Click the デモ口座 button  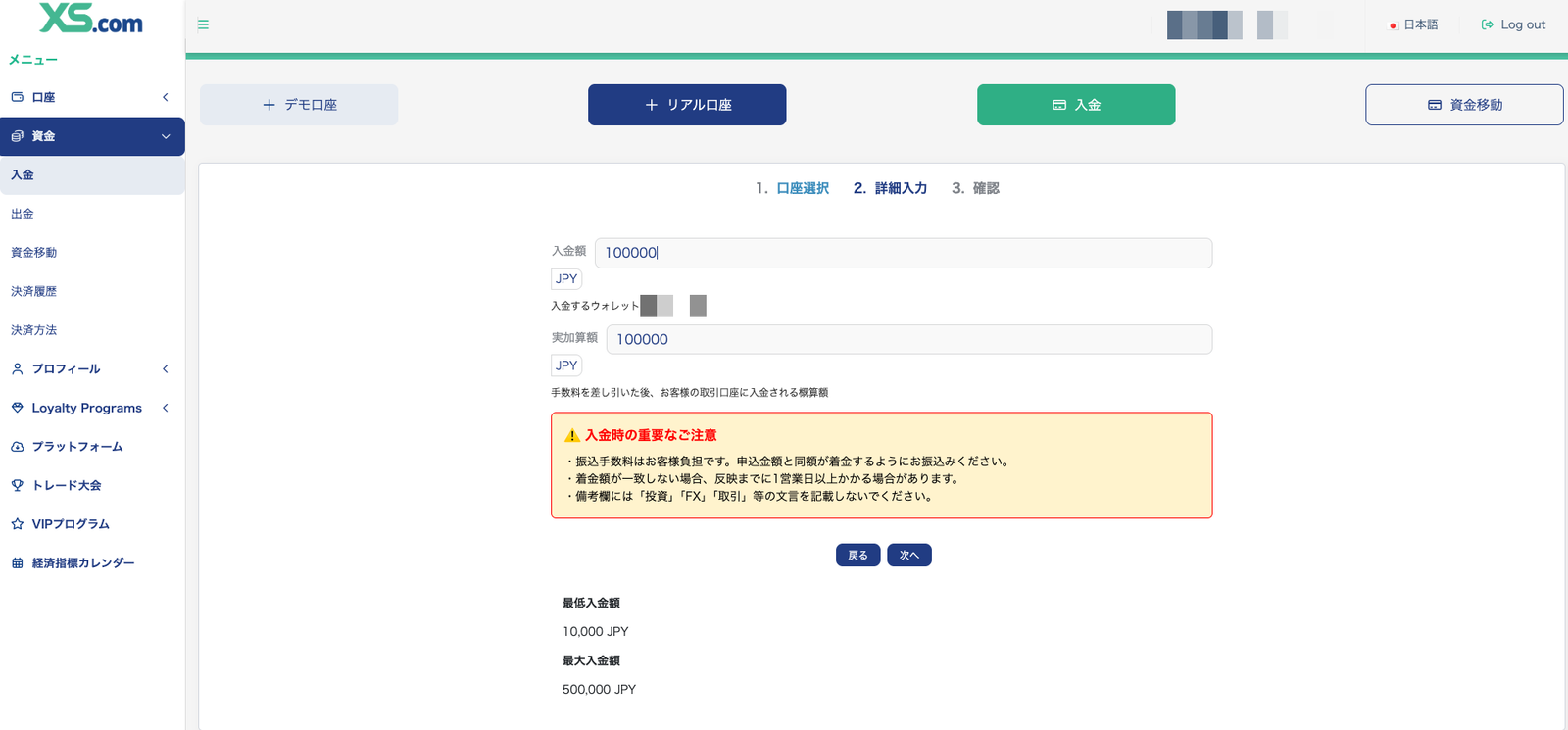(x=299, y=105)
